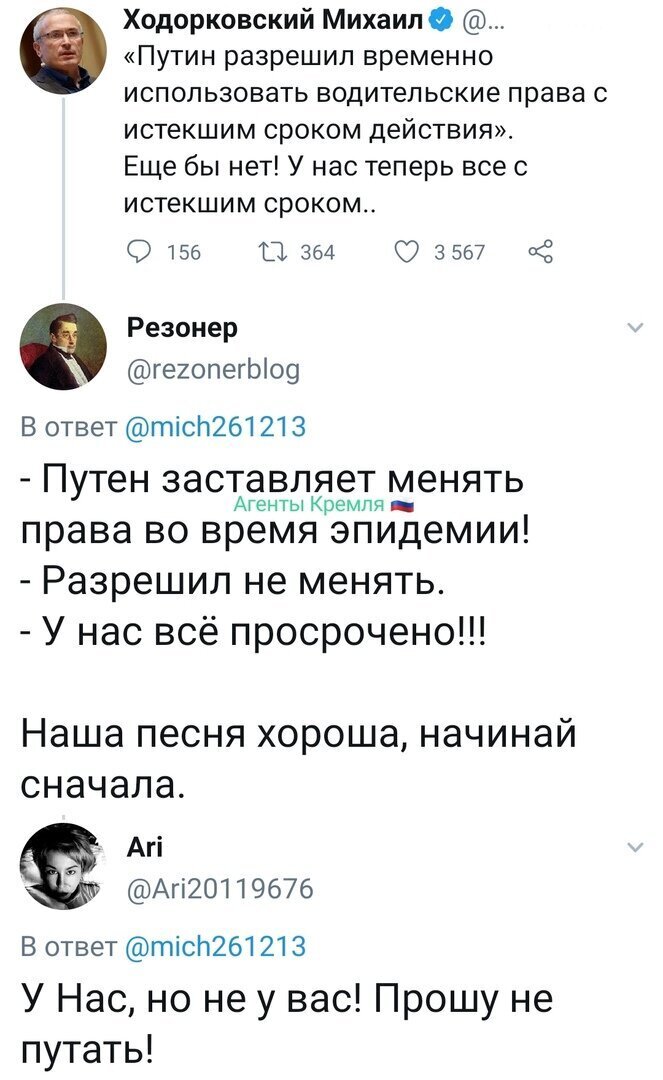Open Ходорковский Михаил profile avatar
The image size is (663, 1080).
(63, 52)
